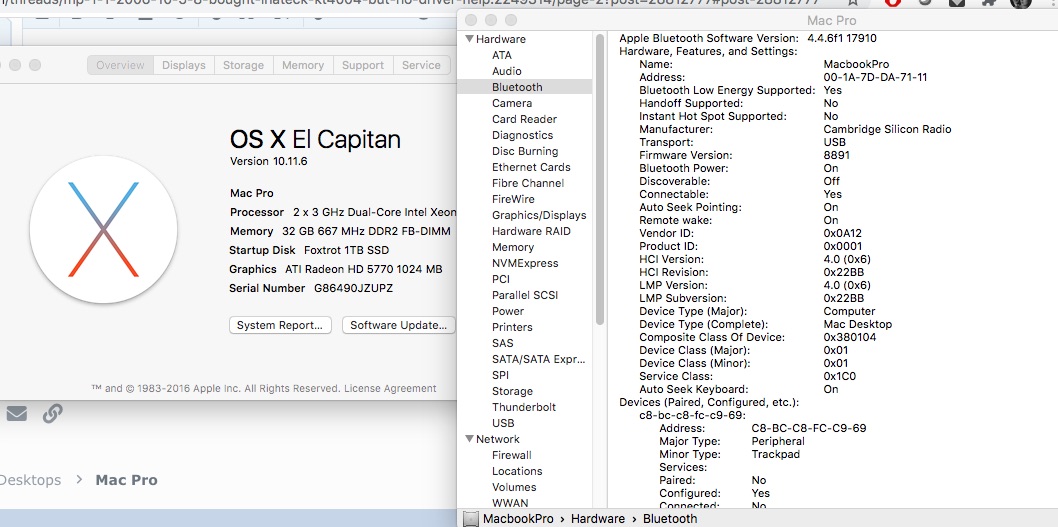Click the Desktops breadcrumb link
The image size is (1058, 527).
(30, 480)
